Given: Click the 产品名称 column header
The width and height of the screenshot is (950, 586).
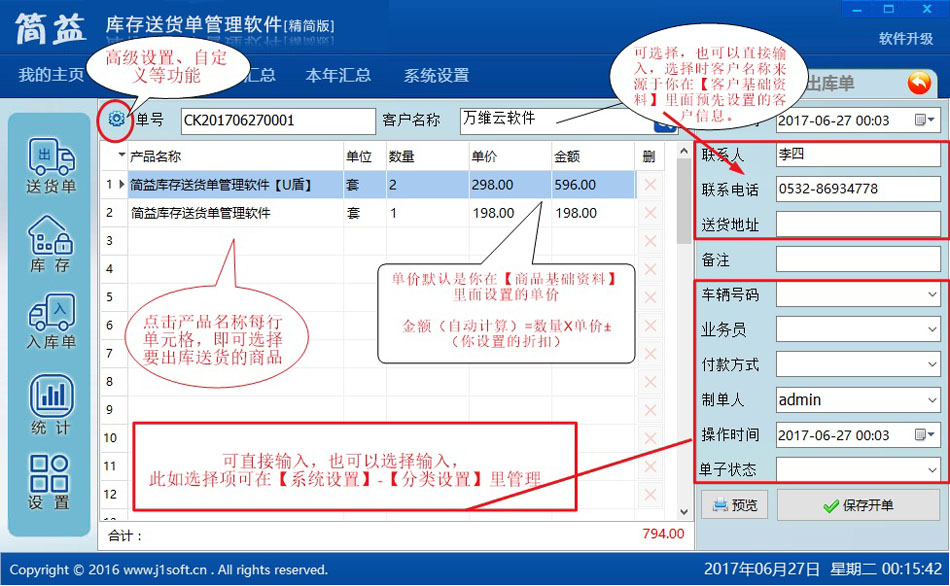Looking at the screenshot, I should pos(235,156).
